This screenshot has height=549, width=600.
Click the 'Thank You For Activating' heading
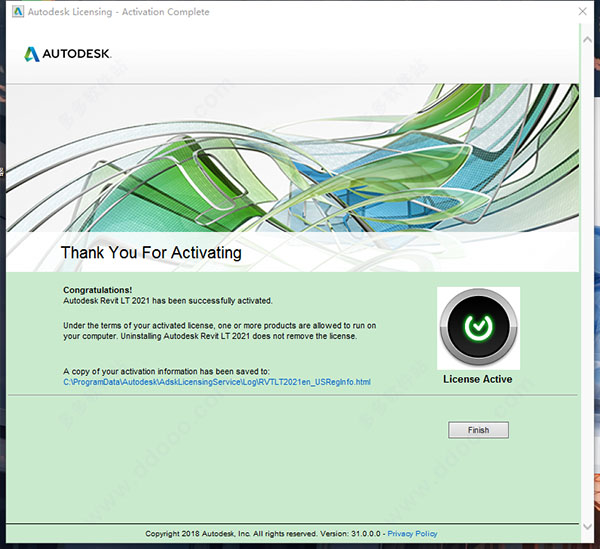[151, 253]
